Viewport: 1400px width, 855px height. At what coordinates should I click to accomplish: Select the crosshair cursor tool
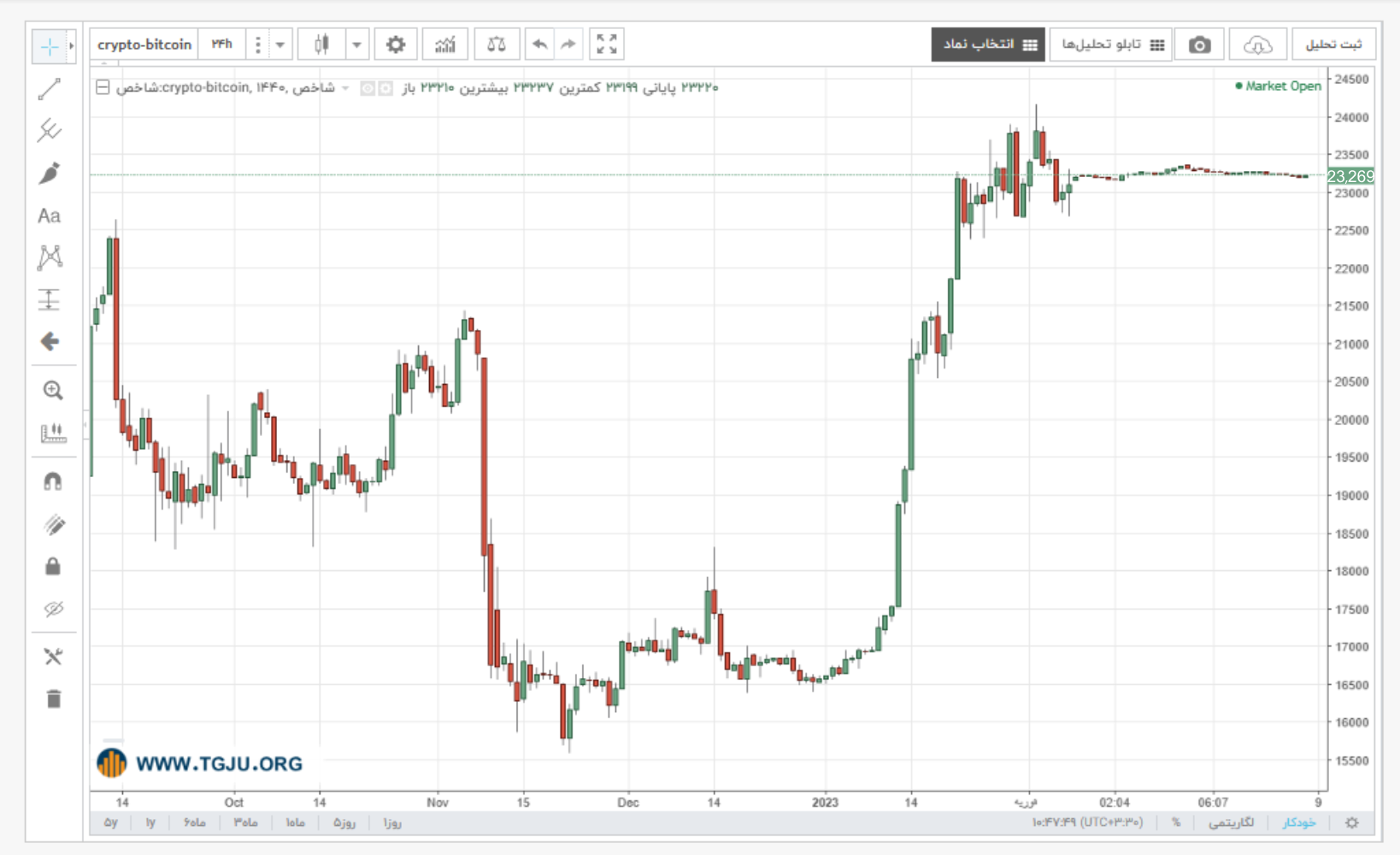coord(50,46)
